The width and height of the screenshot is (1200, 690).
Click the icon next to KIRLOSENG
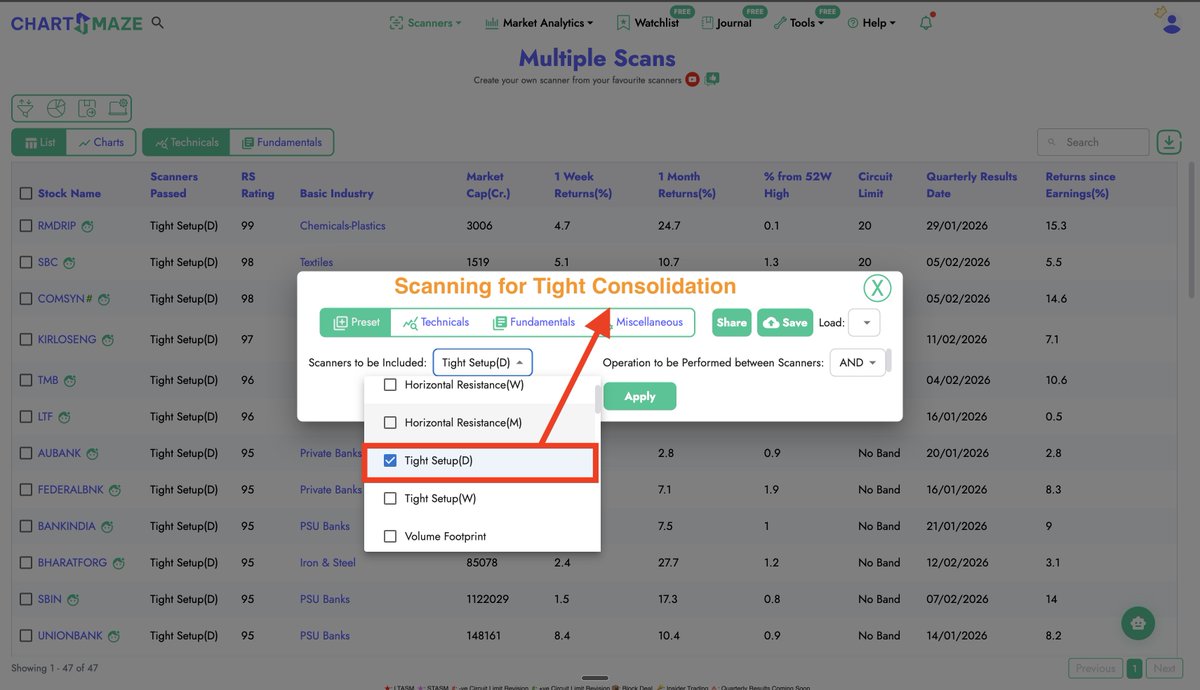pos(106,340)
